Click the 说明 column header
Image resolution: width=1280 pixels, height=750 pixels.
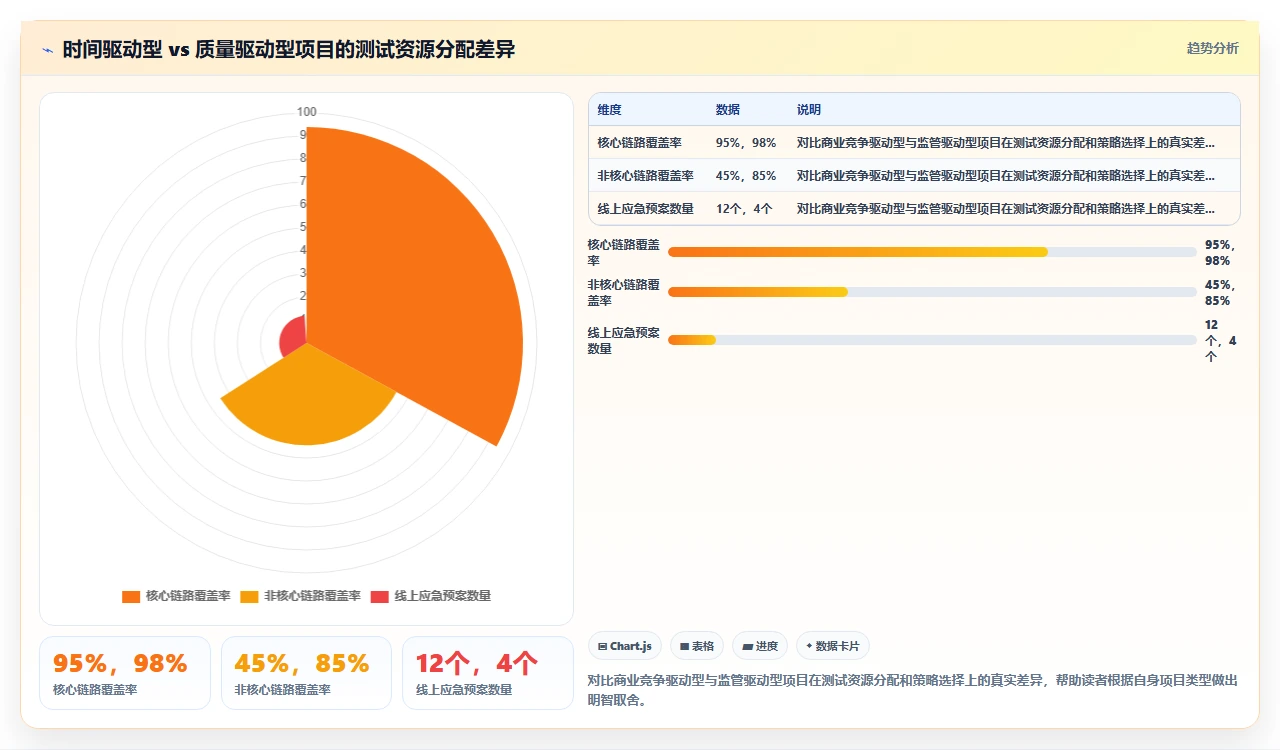tap(808, 109)
